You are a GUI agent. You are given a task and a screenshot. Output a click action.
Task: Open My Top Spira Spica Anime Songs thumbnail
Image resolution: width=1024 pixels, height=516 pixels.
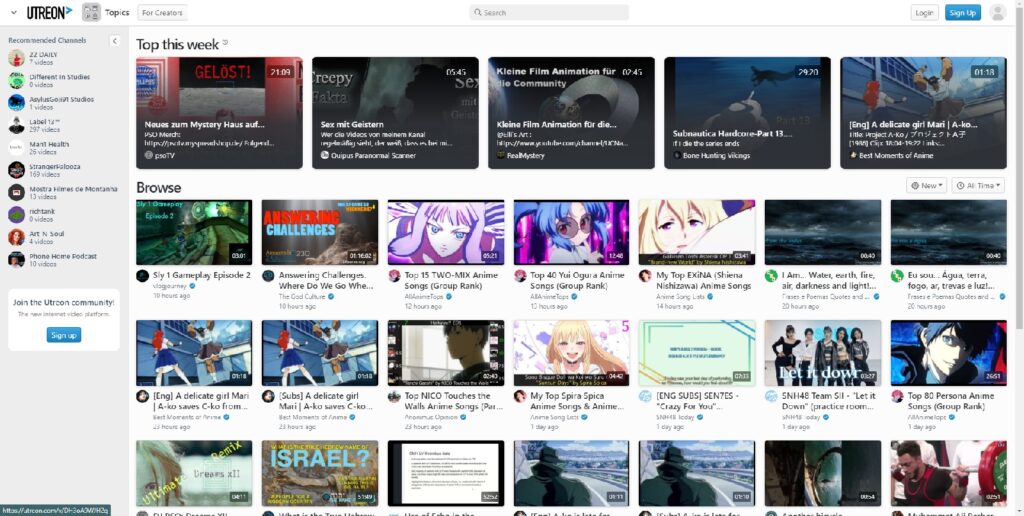pyautogui.click(x=571, y=353)
